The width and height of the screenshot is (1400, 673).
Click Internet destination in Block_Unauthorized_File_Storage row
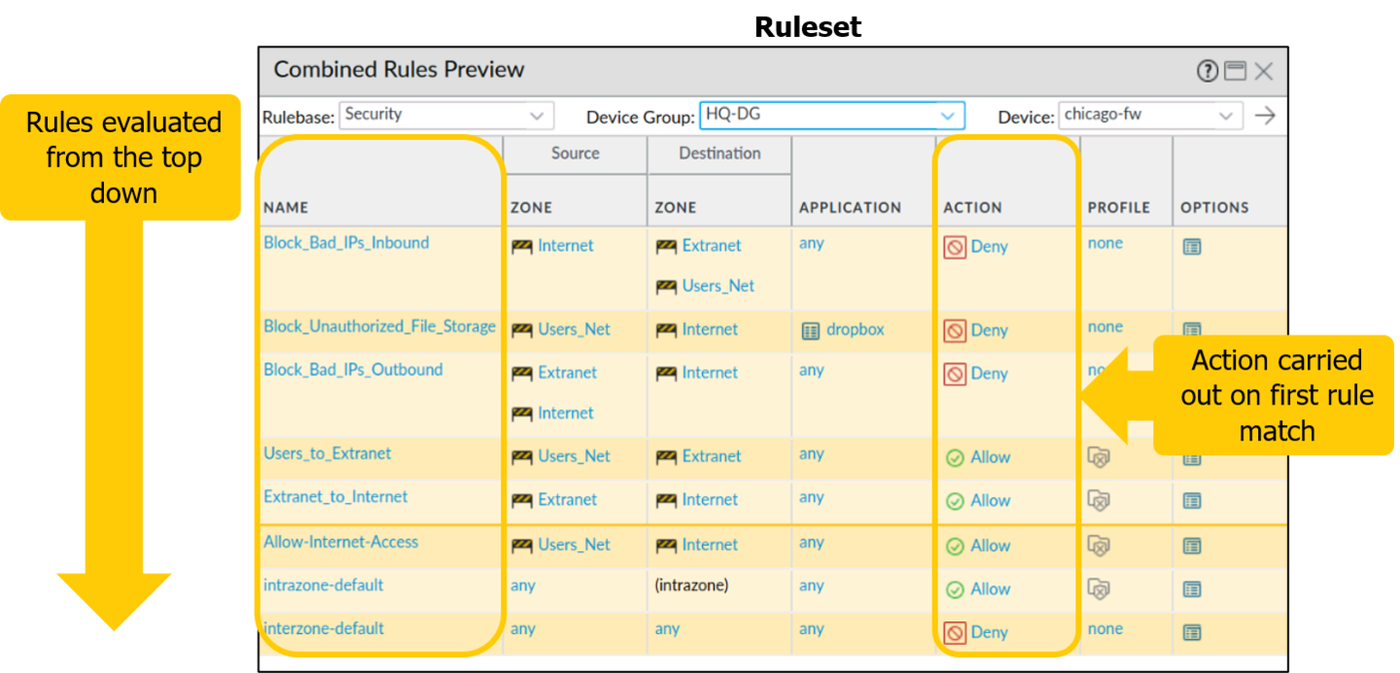[710, 330]
